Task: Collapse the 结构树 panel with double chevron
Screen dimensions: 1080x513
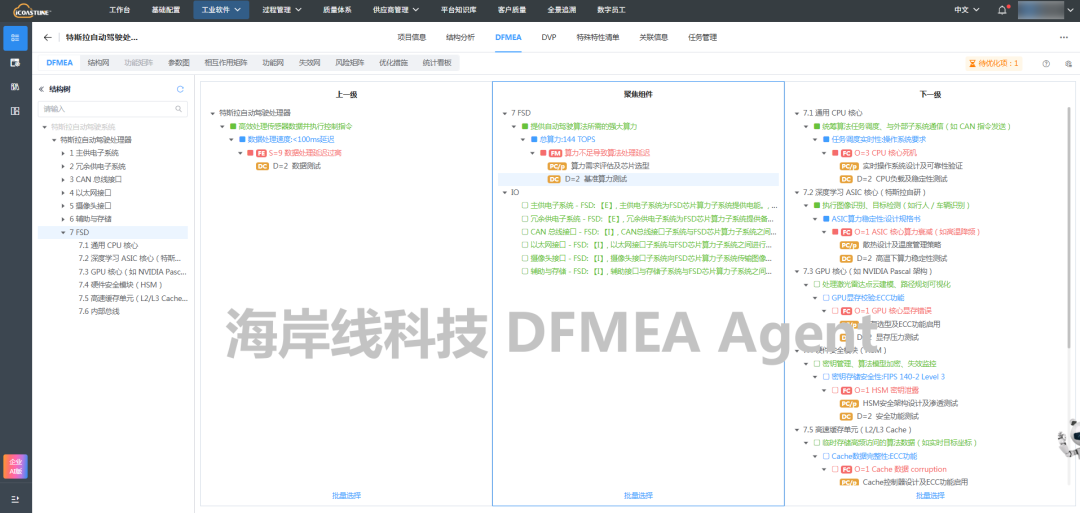Action: [42, 89]
